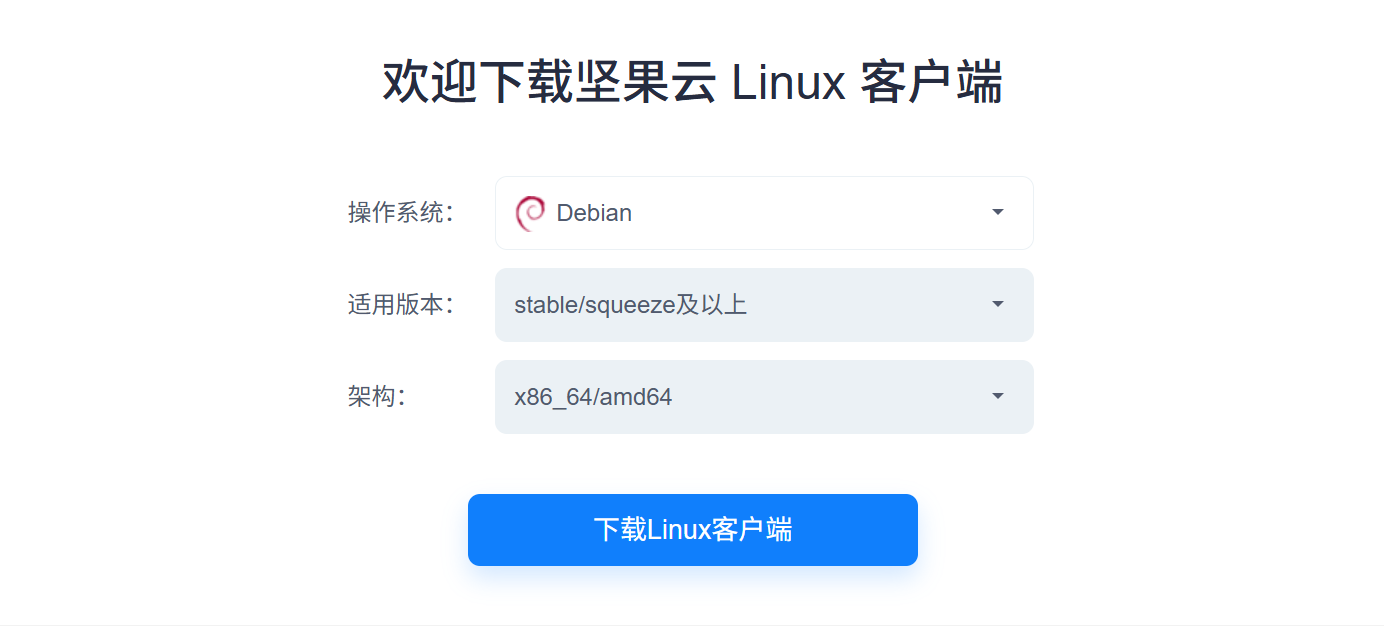The width and height of the screenshot is (1384, 642).
Task: Click the 操作系统 label
Action: point(404,212)
